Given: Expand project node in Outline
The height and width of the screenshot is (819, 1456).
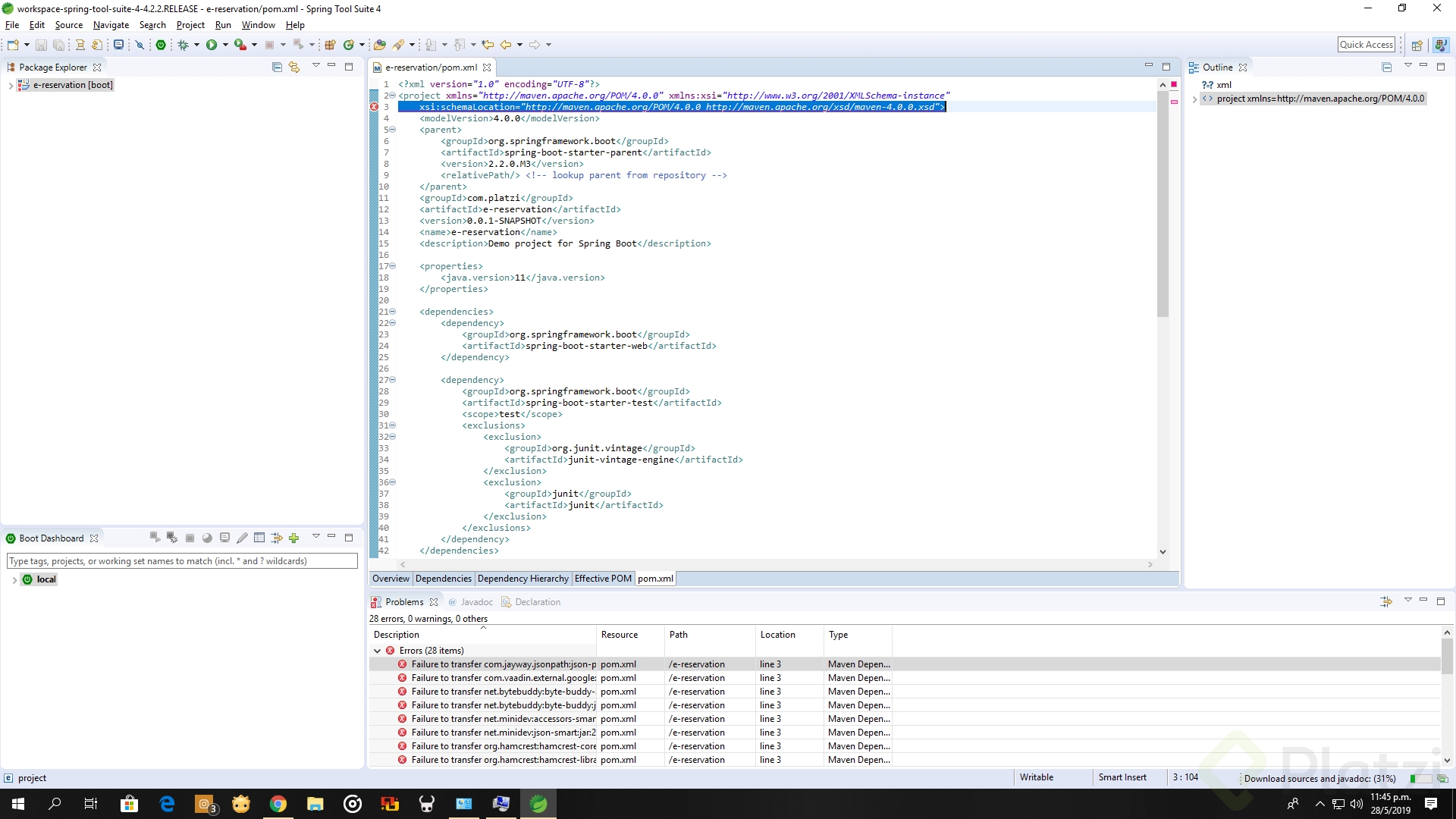Looking at the screenshot, I should point(1194,99).
